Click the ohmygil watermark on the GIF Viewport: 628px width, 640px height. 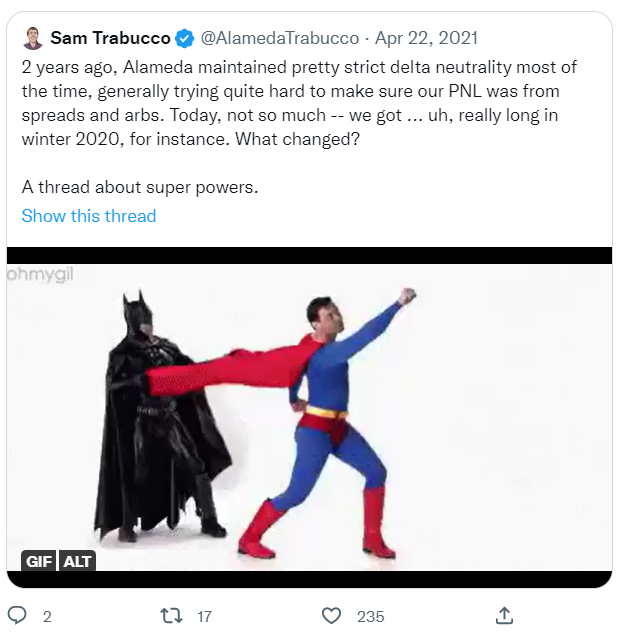(40, 276)
